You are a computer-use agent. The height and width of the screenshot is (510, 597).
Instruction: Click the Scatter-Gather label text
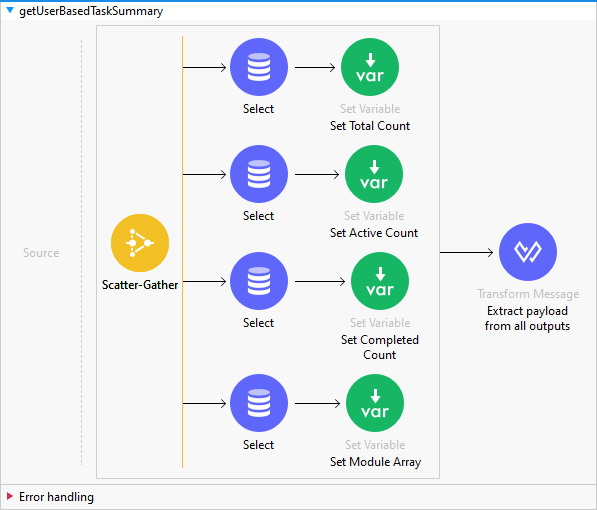tap(140, 285)
